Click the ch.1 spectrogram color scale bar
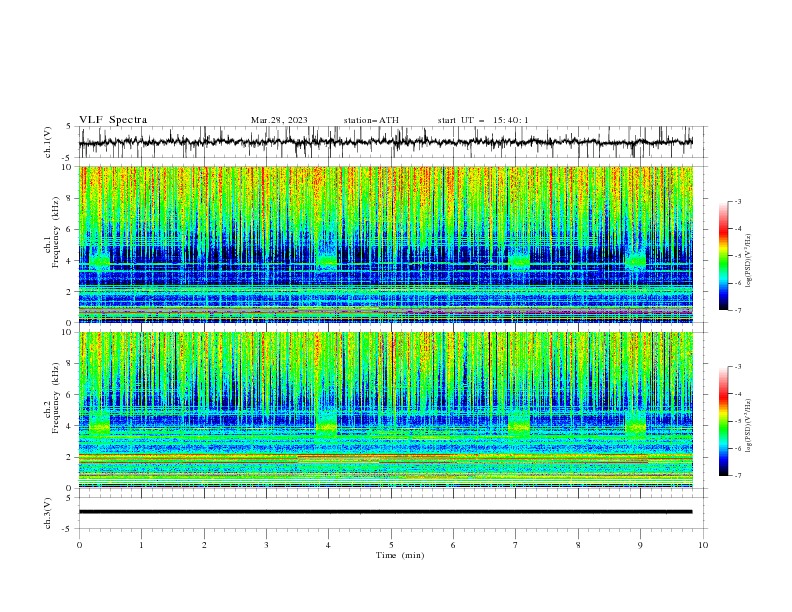The height and width of the screenshot is (612, 792). coord(724,255)
